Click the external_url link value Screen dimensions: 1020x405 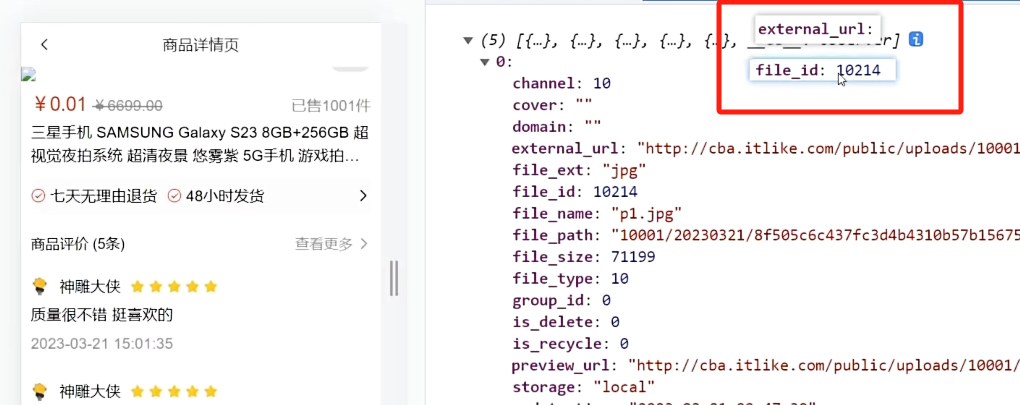(x=828, y=148)
